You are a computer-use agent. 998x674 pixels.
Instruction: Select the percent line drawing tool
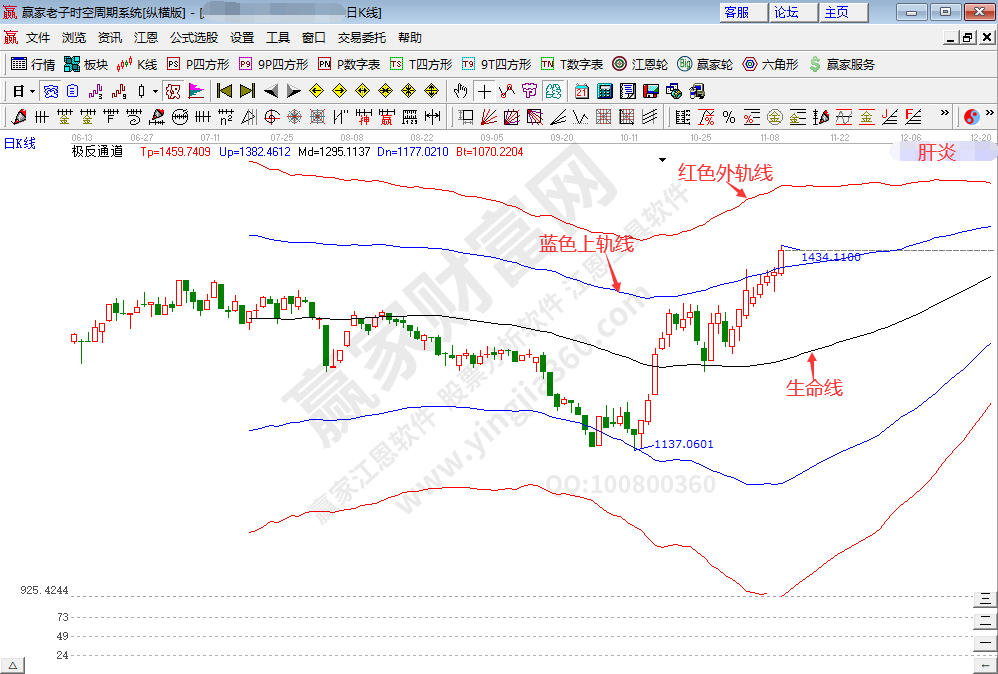tap(729, 117)
